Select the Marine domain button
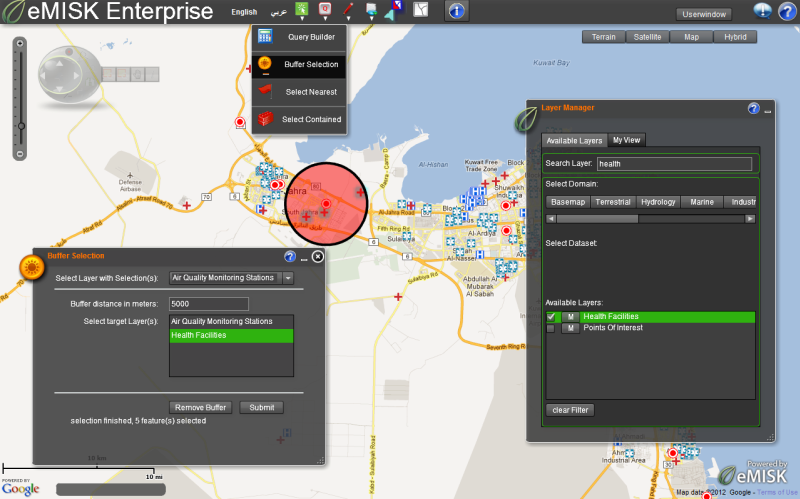The height and width of the screenshot is (499, 800). pyautogui.click(x=702, y=202)
